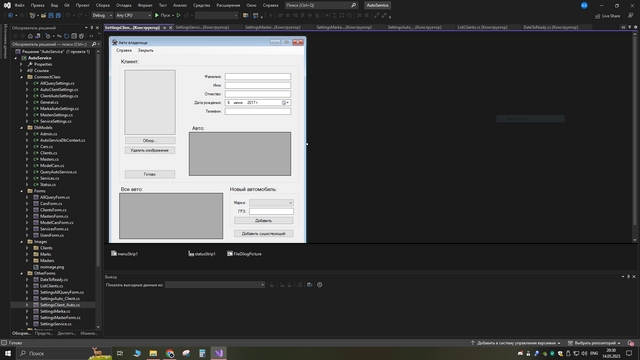This screenshot has height=360, width=640.
Task: Switch to the ListClients.cs designer tab
Action: coord(482,27)
